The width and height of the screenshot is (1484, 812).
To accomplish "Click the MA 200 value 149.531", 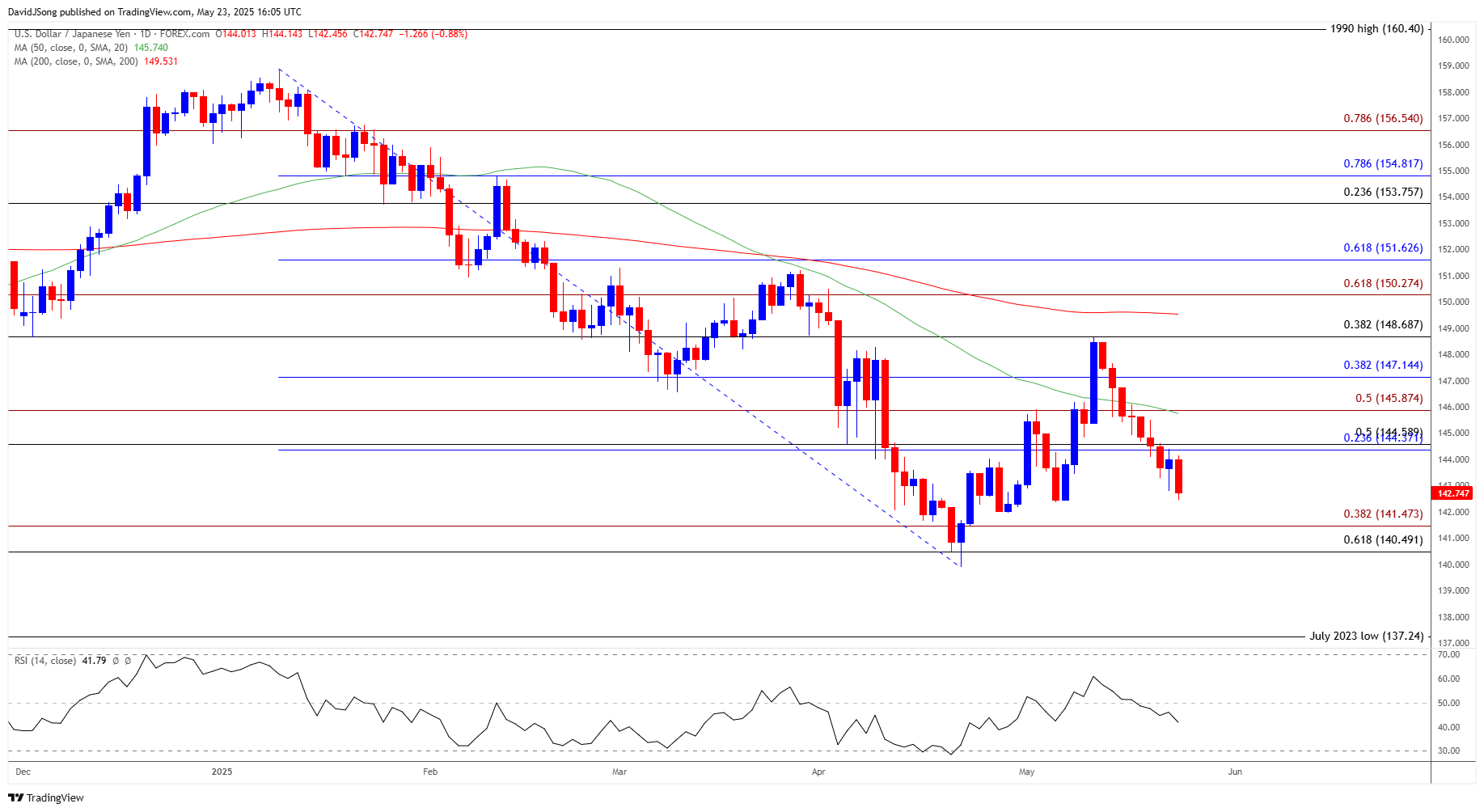I will pyautogui.click(x=161, y=61).
